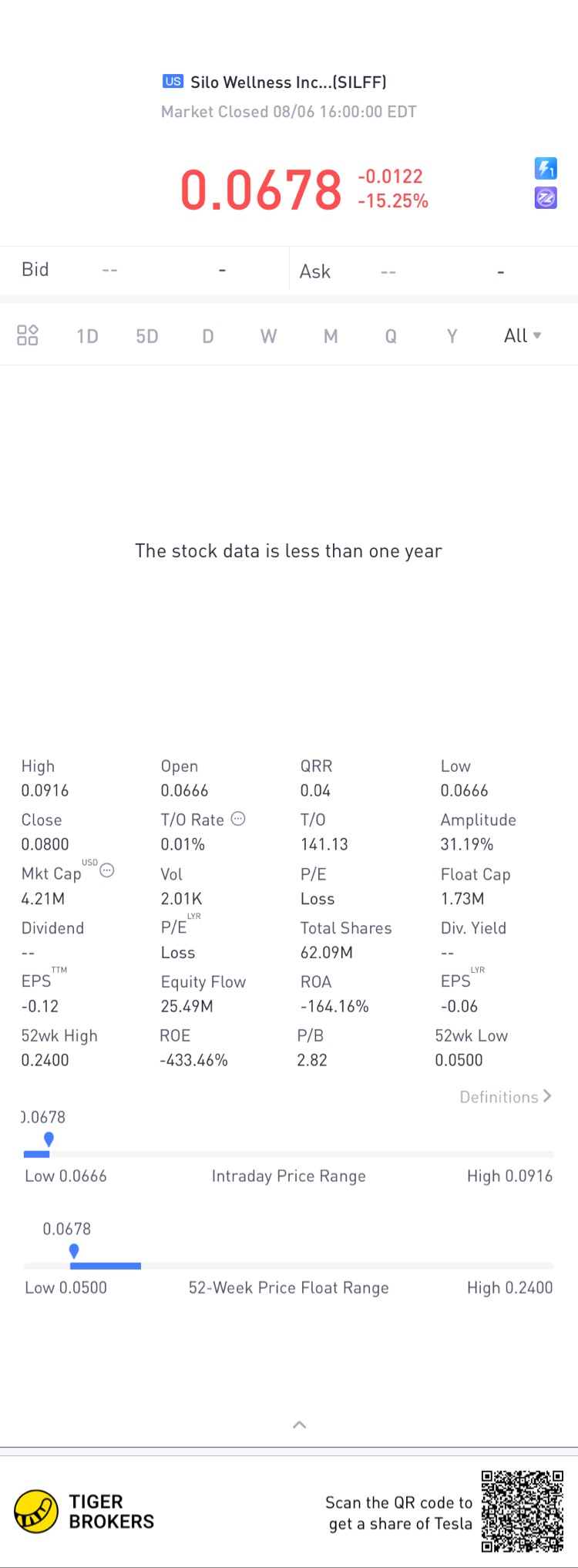Tap the Tesla share QR code
The width and height of the screenshot is (578, 1568).
[x=523, y=1511]
